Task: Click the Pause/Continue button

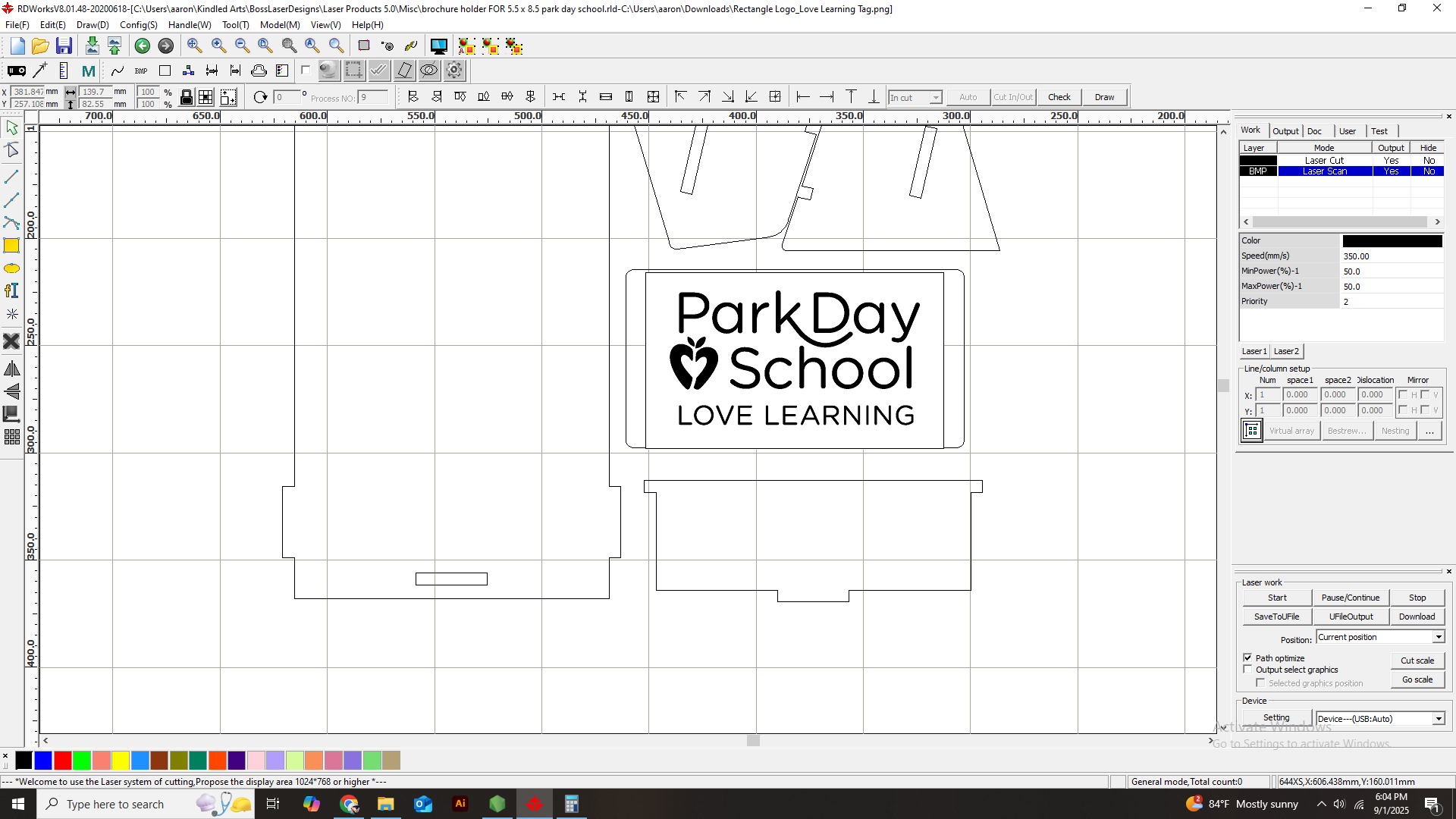Action: tap(1351, 598)
